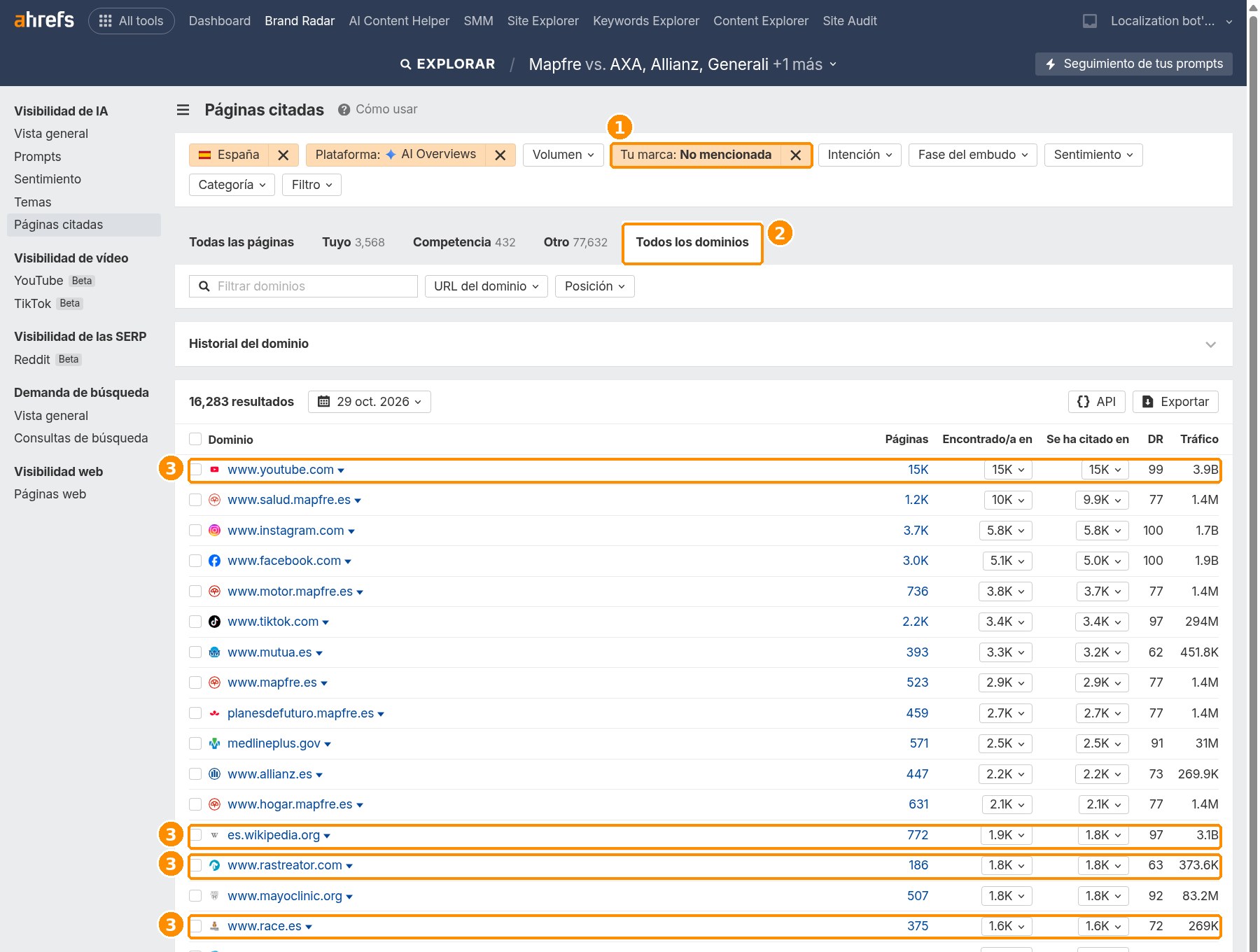Image resolution: width=1260 pixels, height=952 pixels.
Task: Expand the Historial del dominio section chevron
Action: click(x=1210, y=344)
